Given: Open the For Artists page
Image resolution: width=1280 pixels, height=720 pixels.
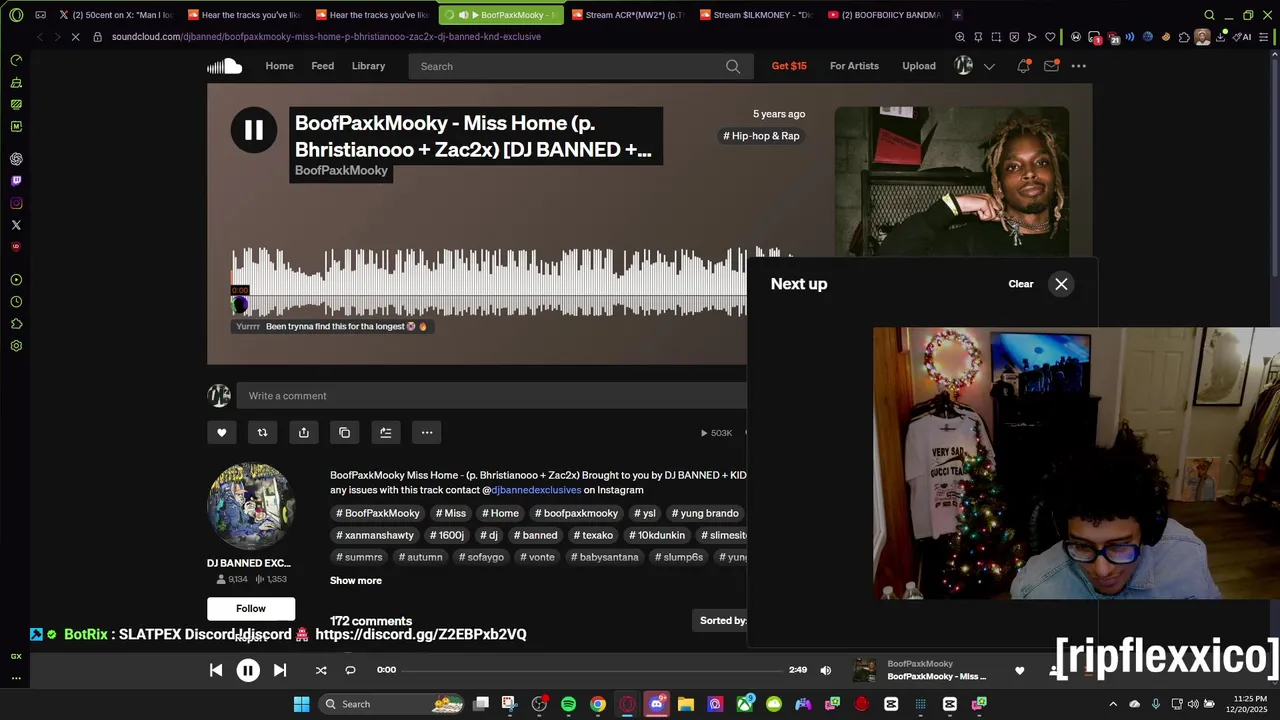Looking at the screenshot, I should (854, 66).
